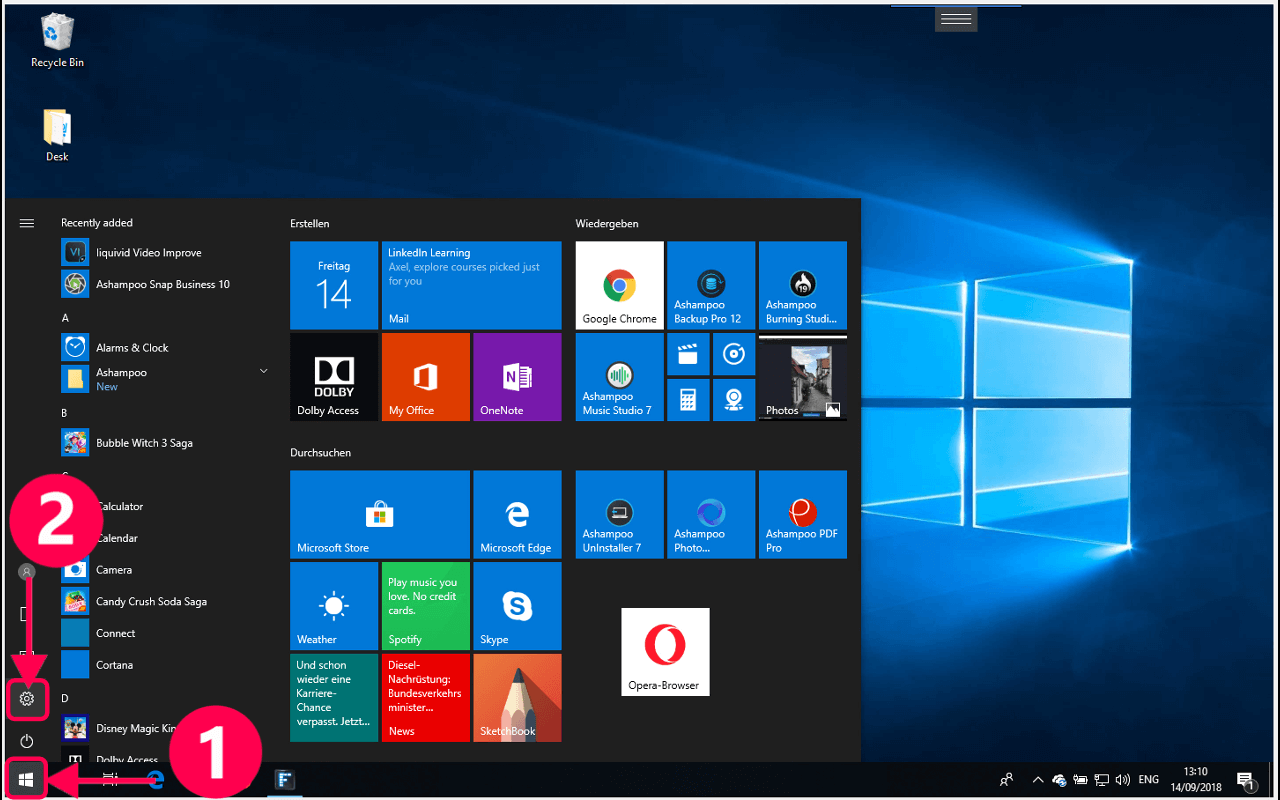The height and width of the screenshot is (800, 1280).
Task: Open the calendar tile showing Freitag 14
Action: pos(334,285)
